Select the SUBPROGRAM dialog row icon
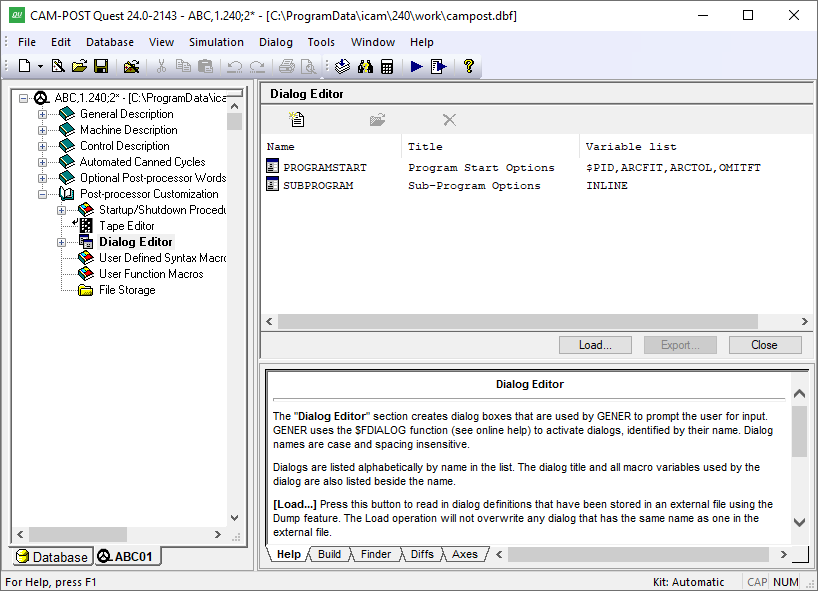The height and width of the screenshot is (591, 818). coord(272,184)
